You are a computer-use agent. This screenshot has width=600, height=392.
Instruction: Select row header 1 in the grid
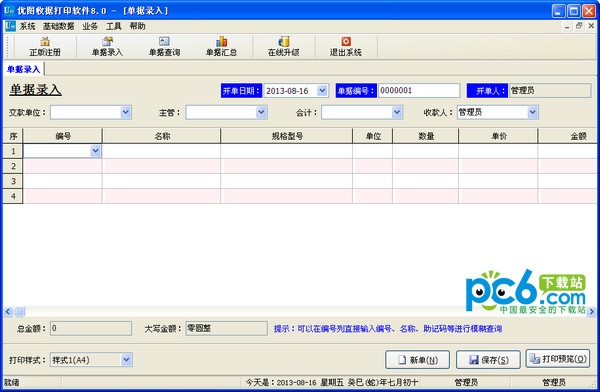pos(13,151)
